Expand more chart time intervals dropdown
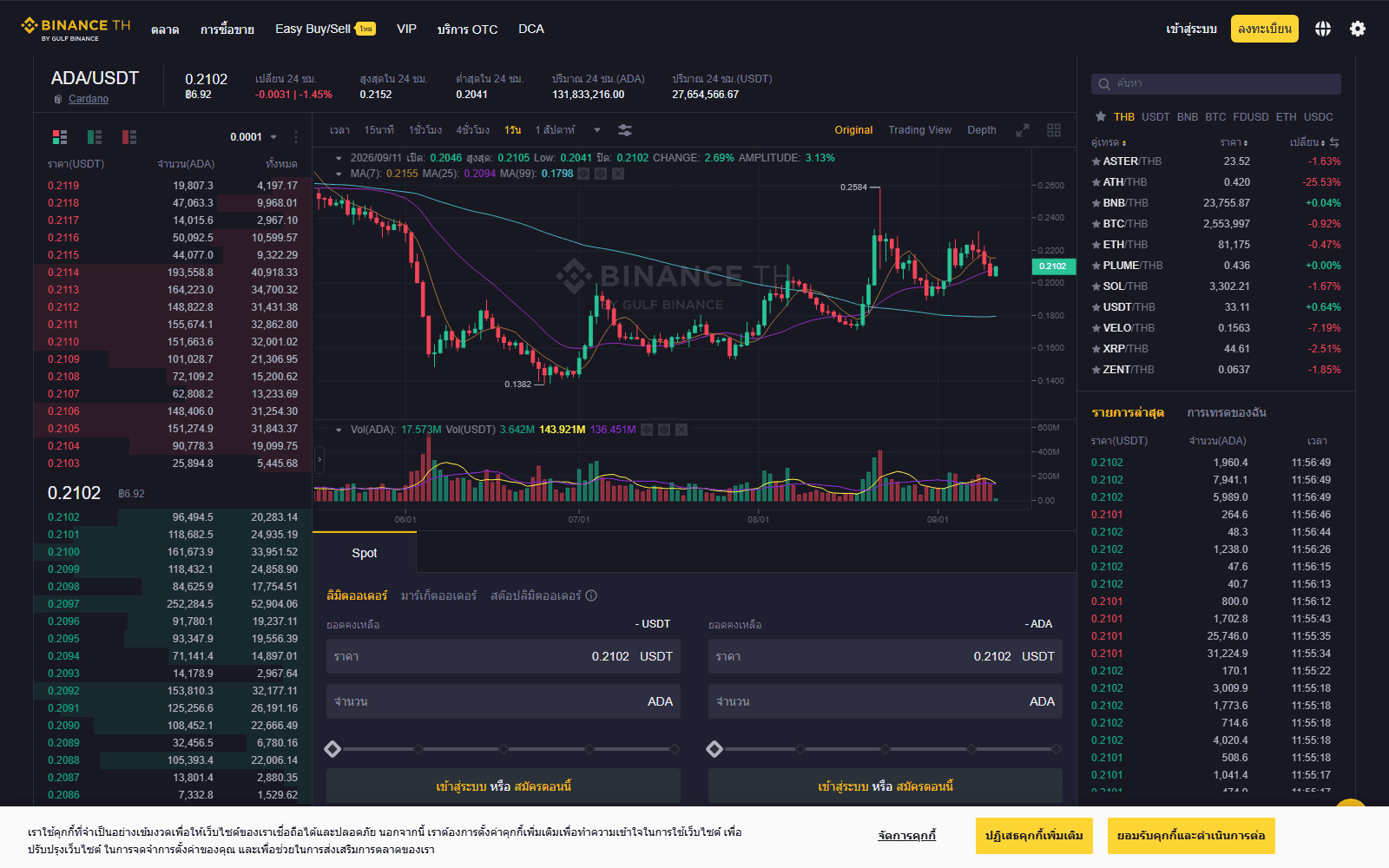Screen dimensions: 1389x868 tap(597, 130)
